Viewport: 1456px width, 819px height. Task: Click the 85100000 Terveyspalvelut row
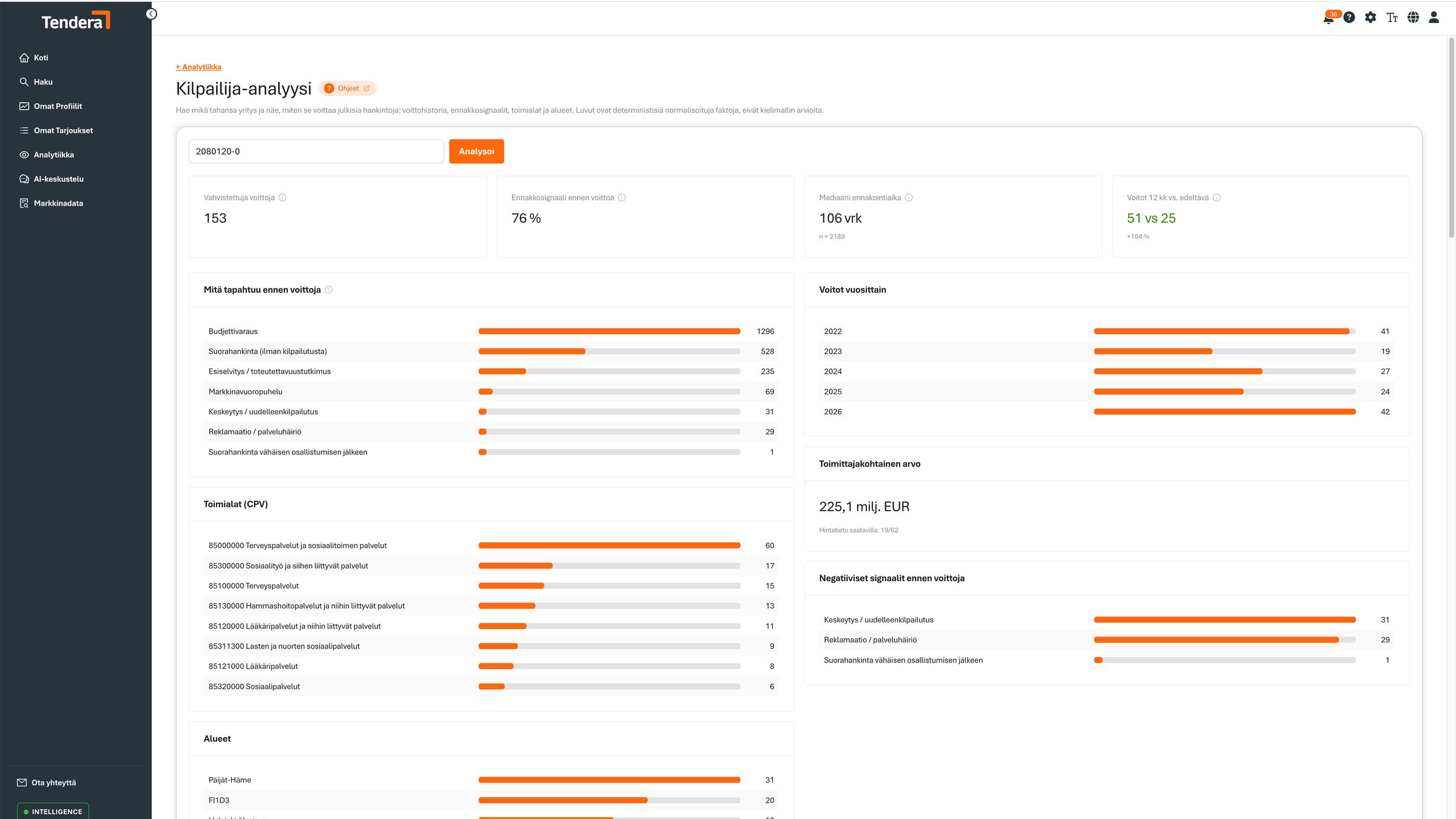[491, 586]
